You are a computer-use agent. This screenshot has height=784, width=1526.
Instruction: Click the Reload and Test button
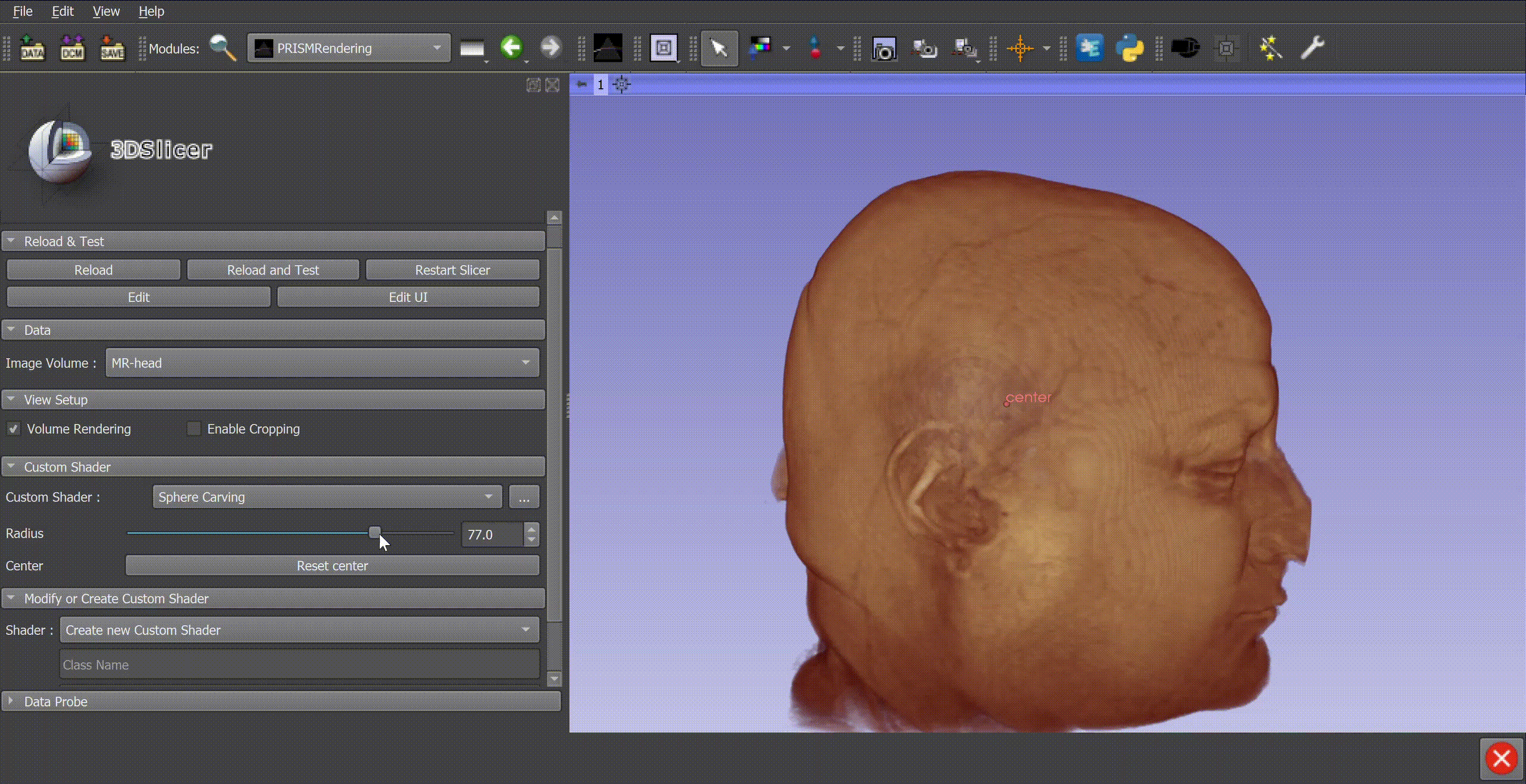(x=273, y=270)
